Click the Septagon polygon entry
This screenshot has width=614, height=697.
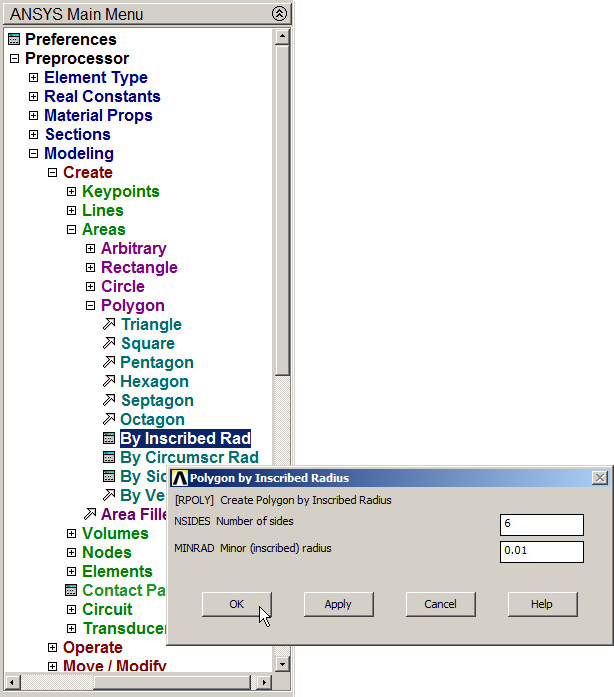[x=157, y=400]
